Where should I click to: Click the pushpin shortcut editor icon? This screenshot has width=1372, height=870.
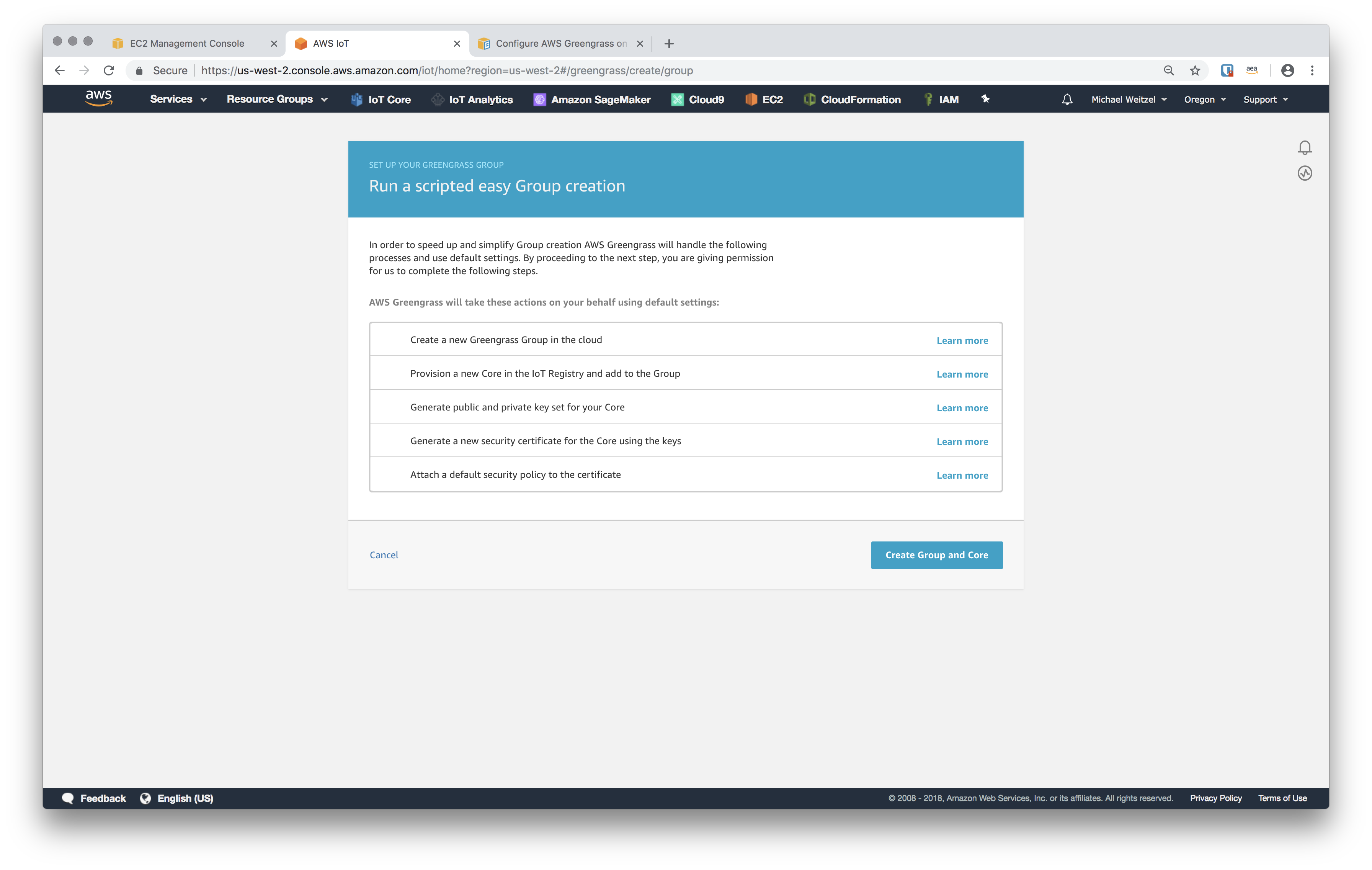[x=985, y=99]
